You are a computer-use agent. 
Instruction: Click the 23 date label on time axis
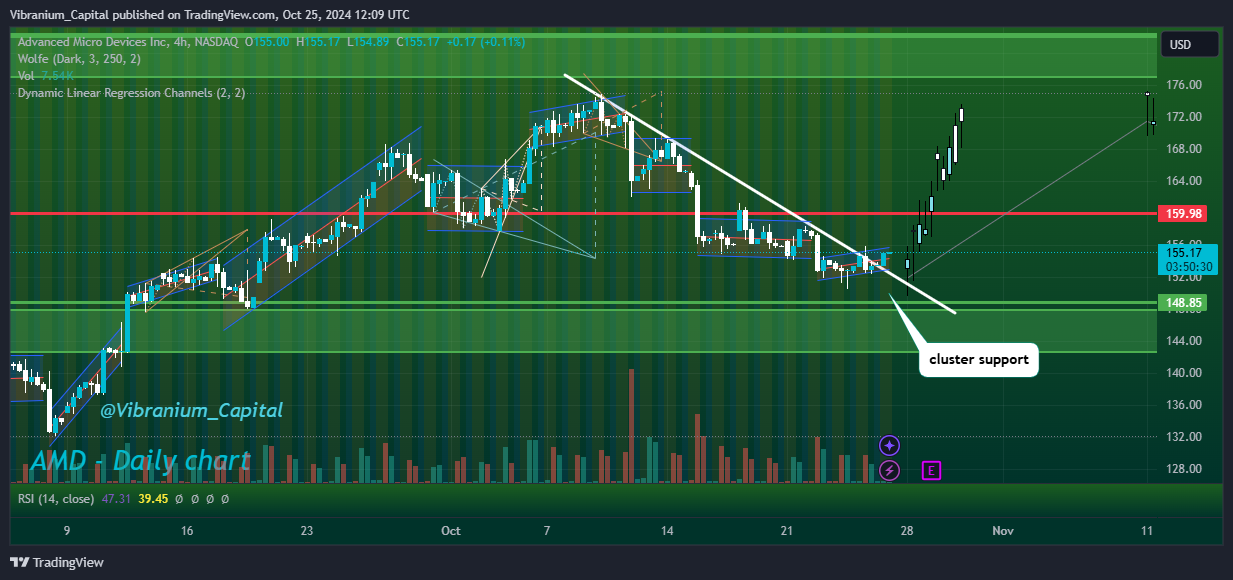[307, 531]
